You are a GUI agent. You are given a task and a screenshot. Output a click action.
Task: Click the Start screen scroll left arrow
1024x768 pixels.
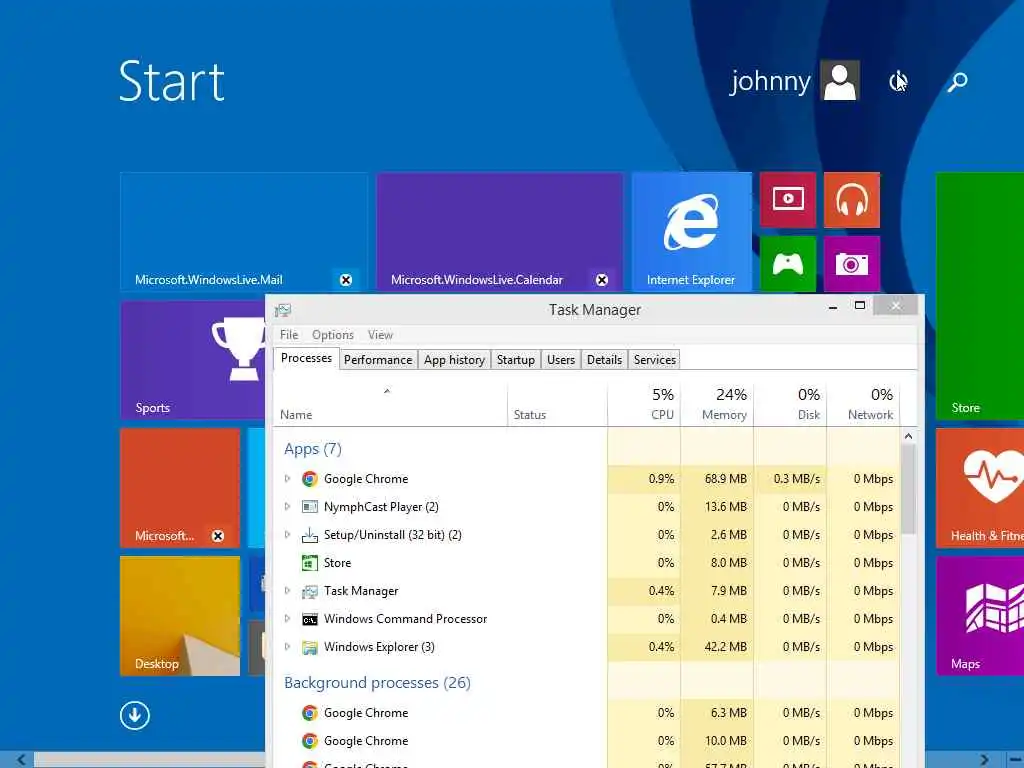[21, 760]
